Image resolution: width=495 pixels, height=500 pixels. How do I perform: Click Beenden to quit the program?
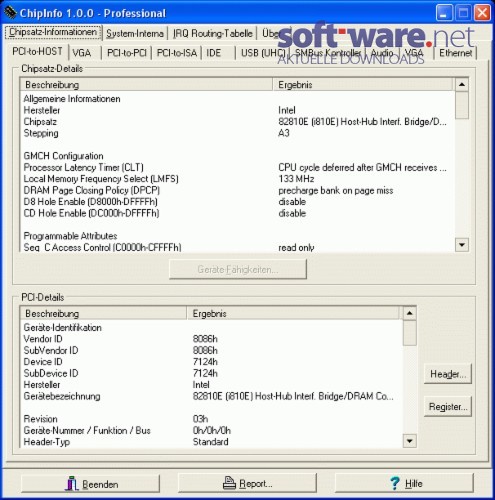(90, 484)
